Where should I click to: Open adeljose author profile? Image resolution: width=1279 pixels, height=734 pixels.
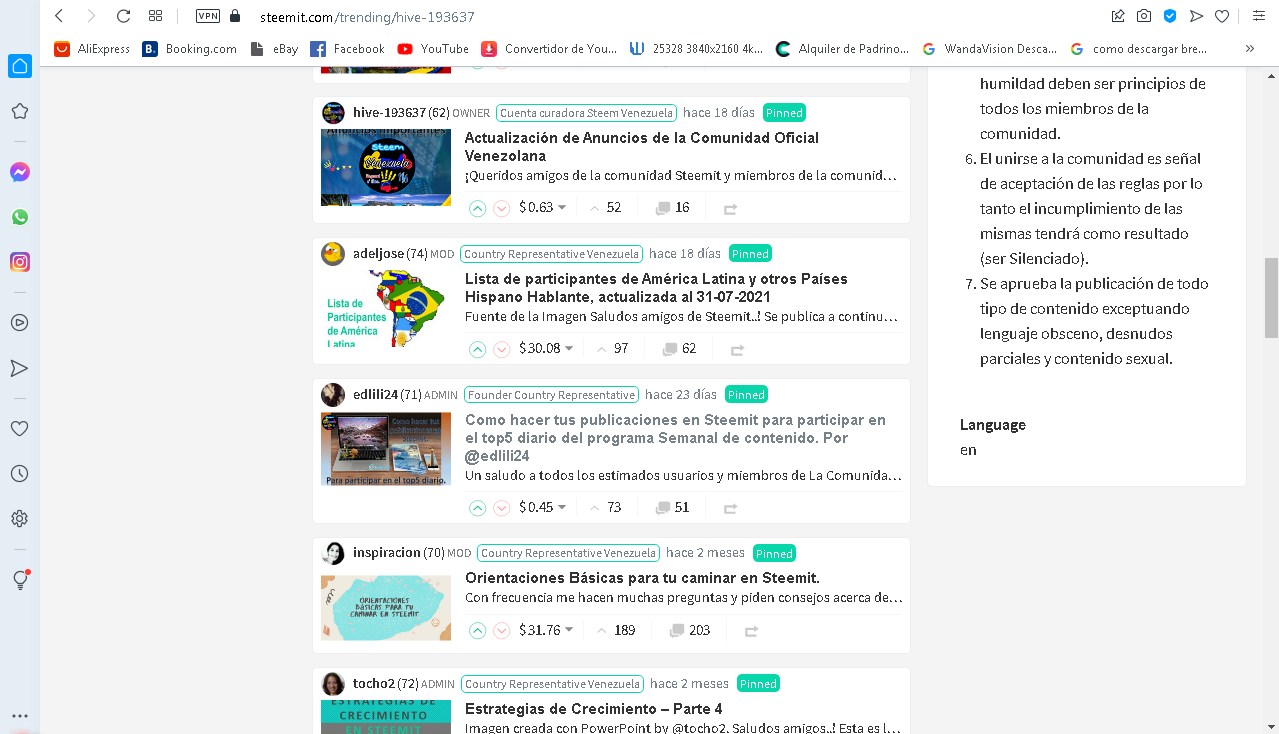click(378, 253)
